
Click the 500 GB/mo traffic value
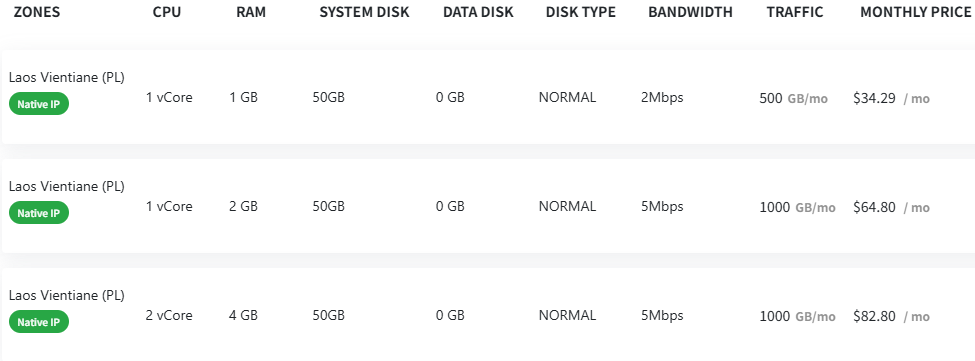coord(793,98)
